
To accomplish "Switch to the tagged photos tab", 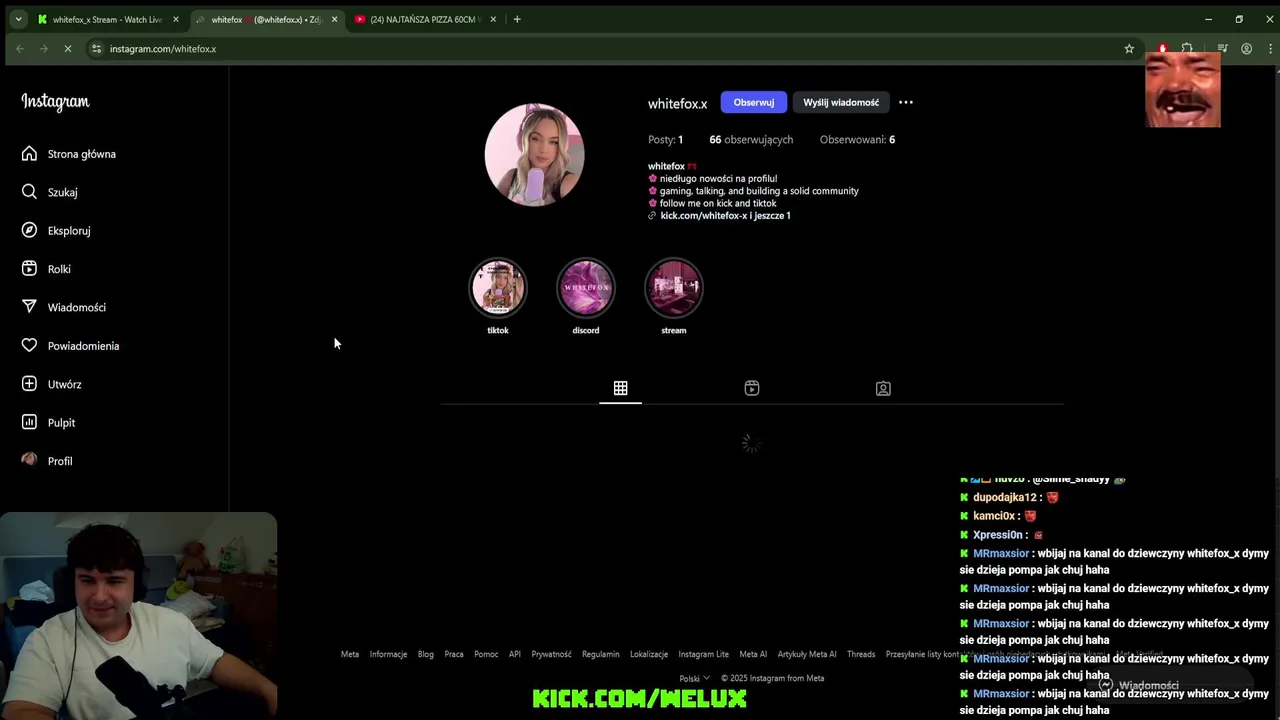I will (x=883, y=388).
